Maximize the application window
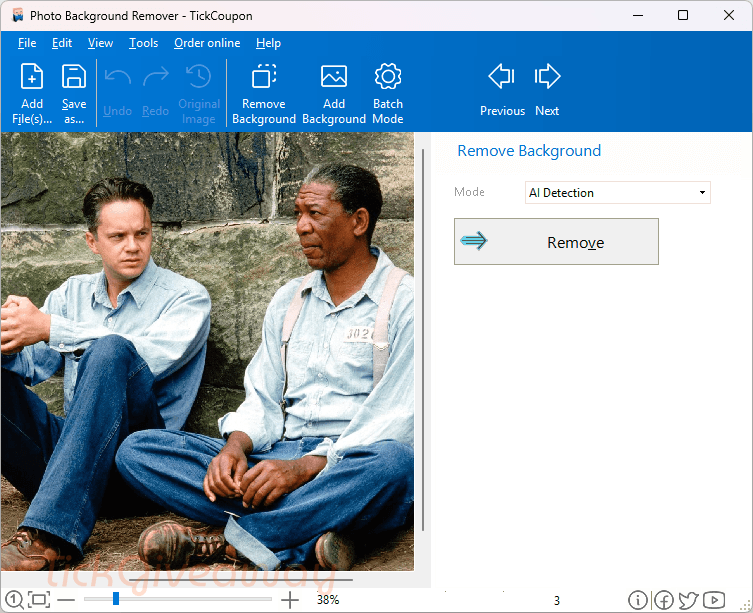The width and height of the screenshot is (753, 613). click(x=683, y=15)
